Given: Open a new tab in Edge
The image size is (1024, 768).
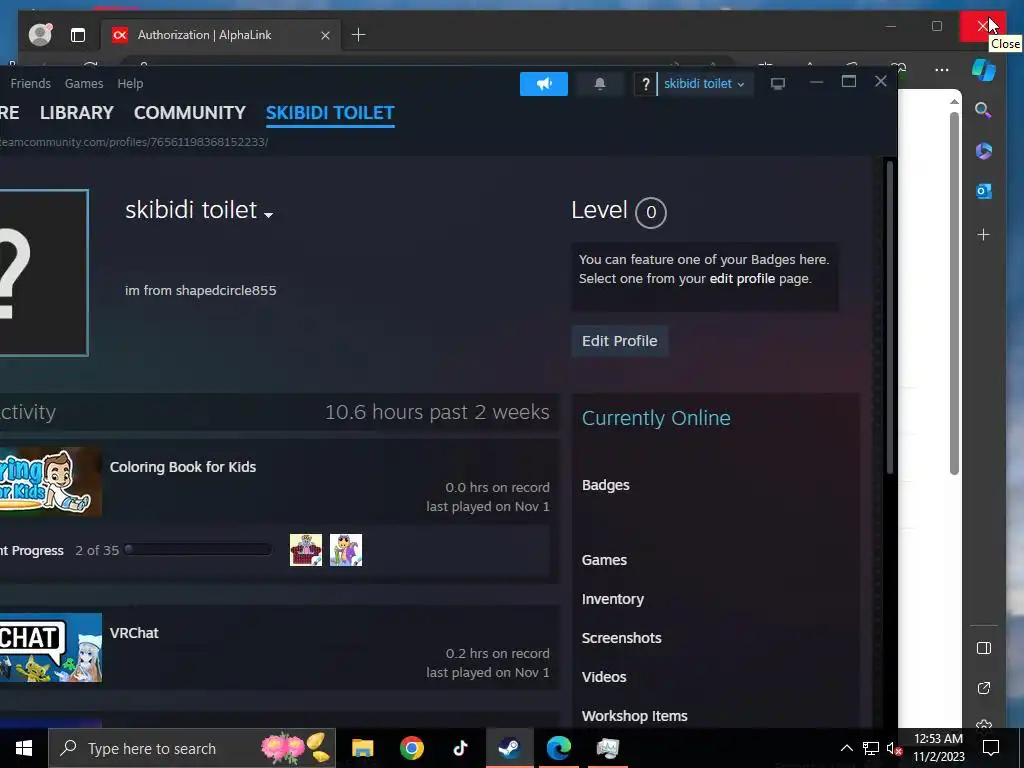Looking at the screenshot, I should tap(359, 35).
